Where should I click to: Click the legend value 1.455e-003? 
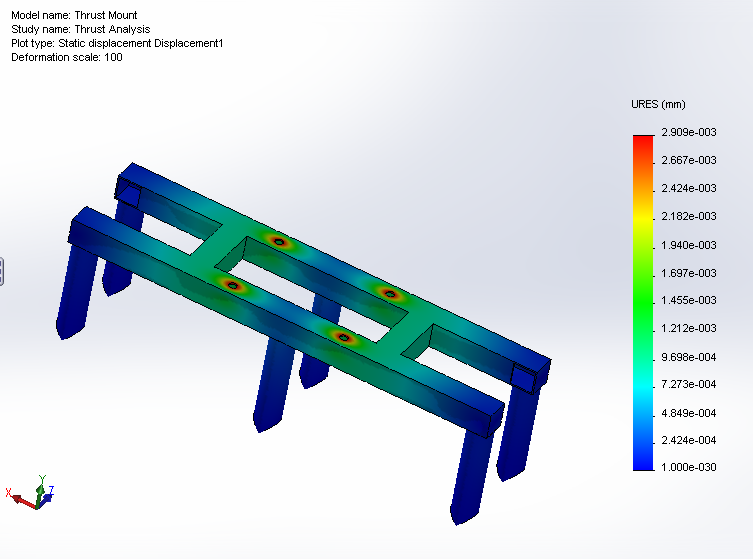[x=689, y=300]
